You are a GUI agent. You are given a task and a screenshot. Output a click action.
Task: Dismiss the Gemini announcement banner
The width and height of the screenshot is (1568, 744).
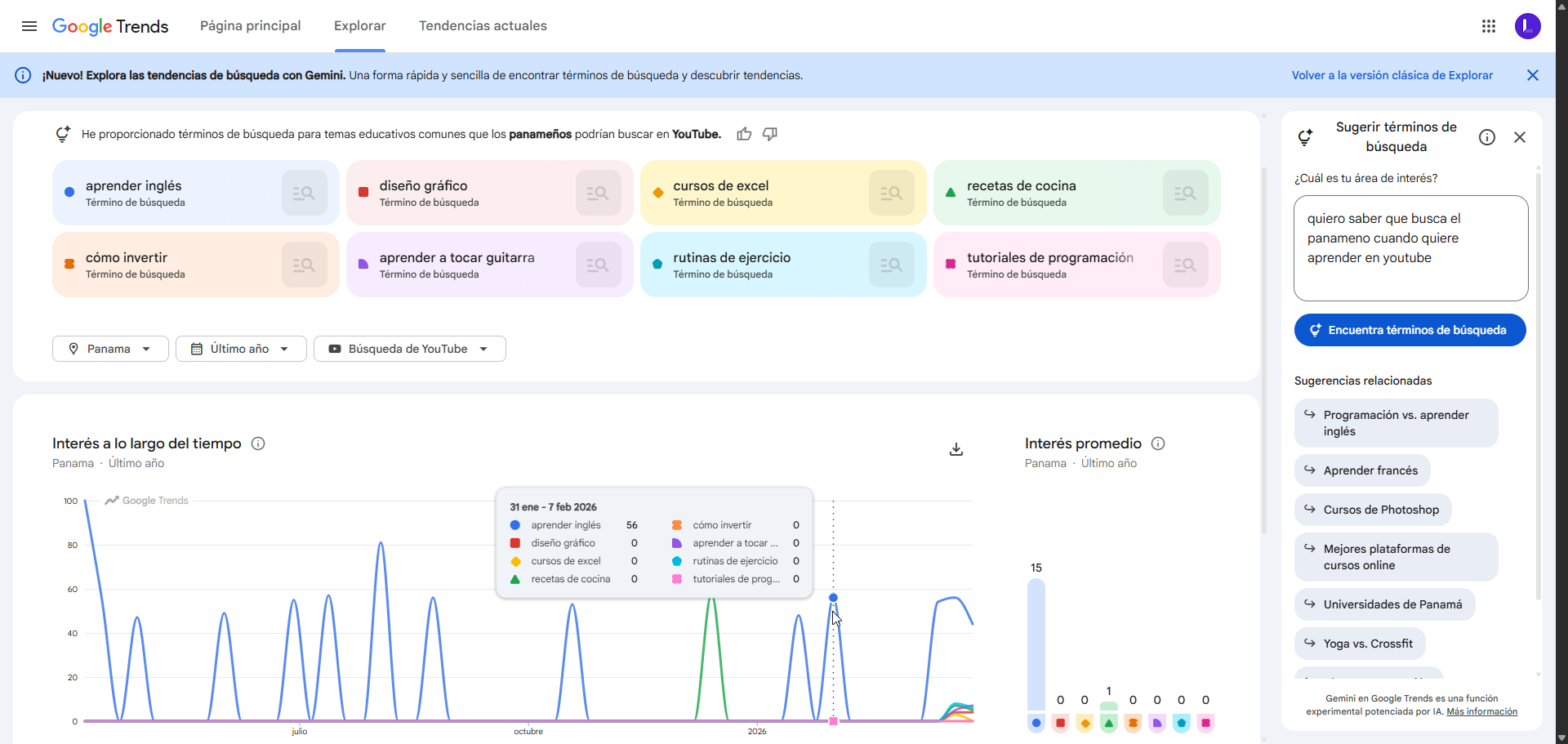click(x=1533, y=75)
